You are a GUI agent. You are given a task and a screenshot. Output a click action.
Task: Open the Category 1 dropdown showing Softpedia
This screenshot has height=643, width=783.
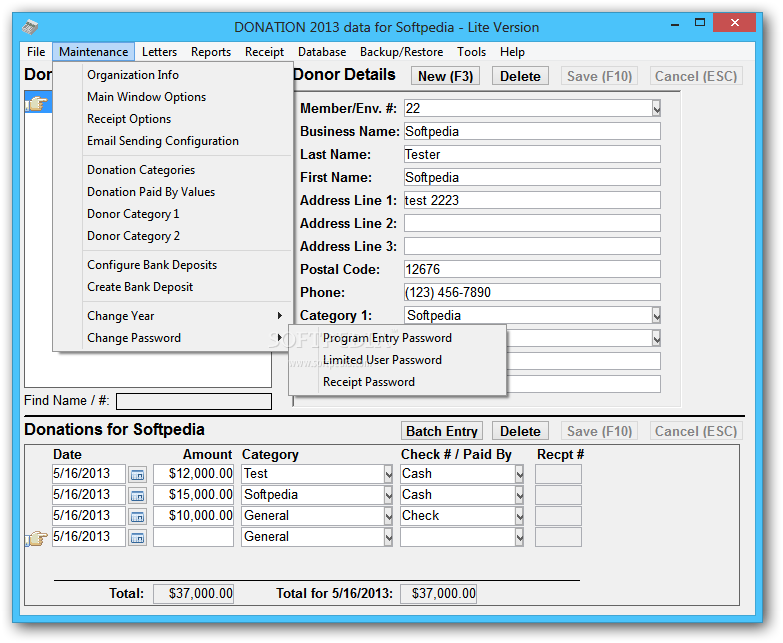pyautogui.click(x=656, y=316)
